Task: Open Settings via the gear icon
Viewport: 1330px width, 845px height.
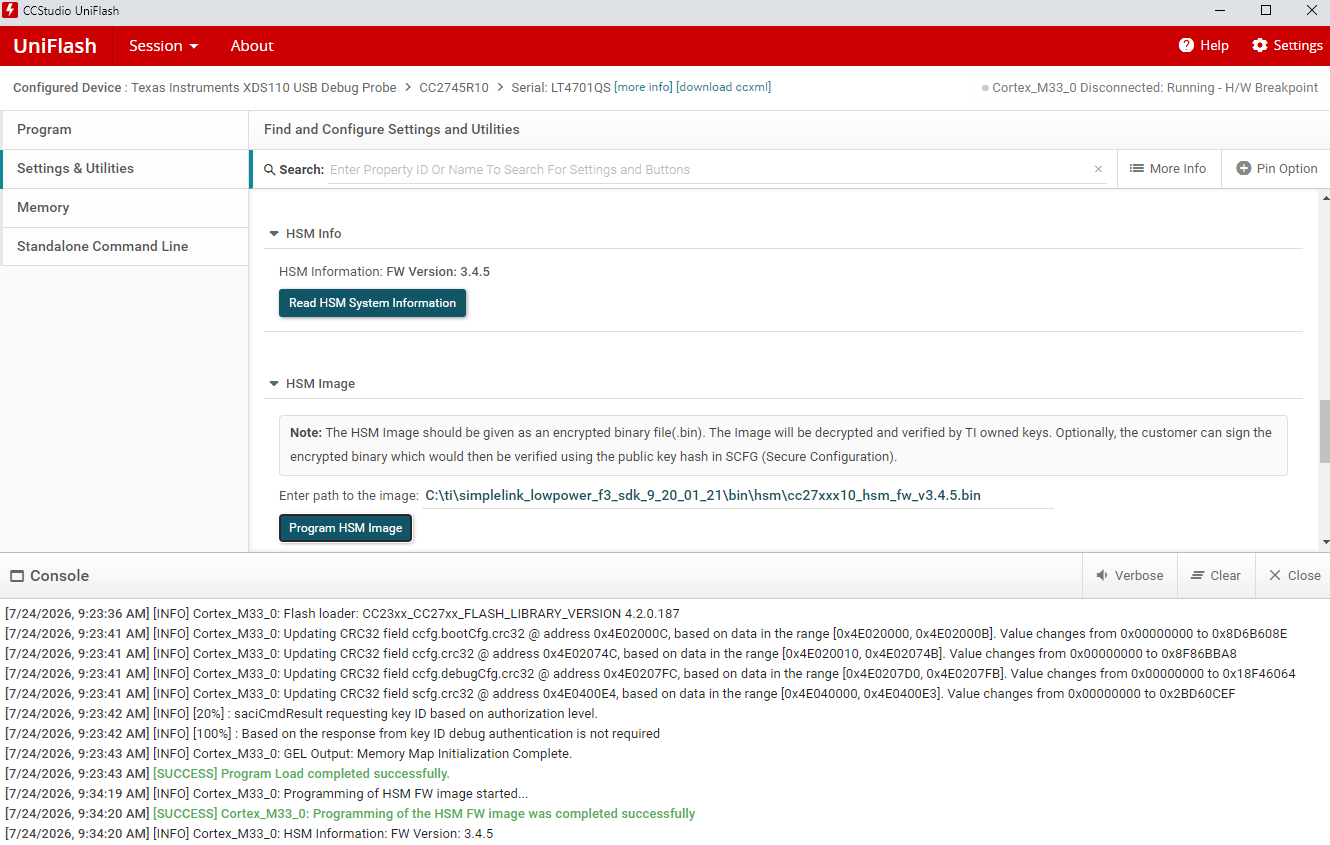Action: pos(1260,45)
